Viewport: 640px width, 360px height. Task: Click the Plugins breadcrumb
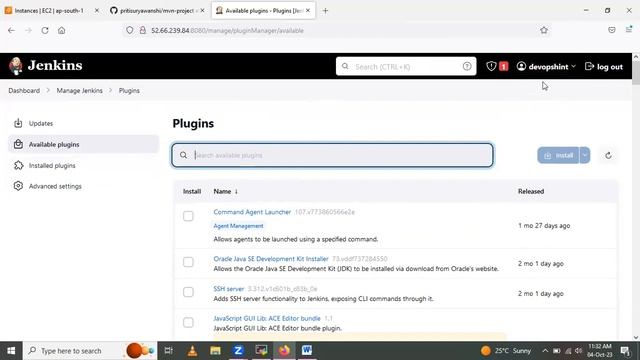[129, 91]
